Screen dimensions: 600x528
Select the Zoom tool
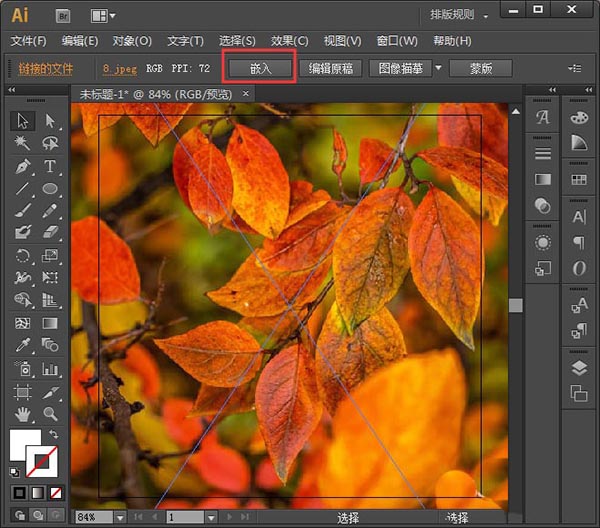click(50, 414)
